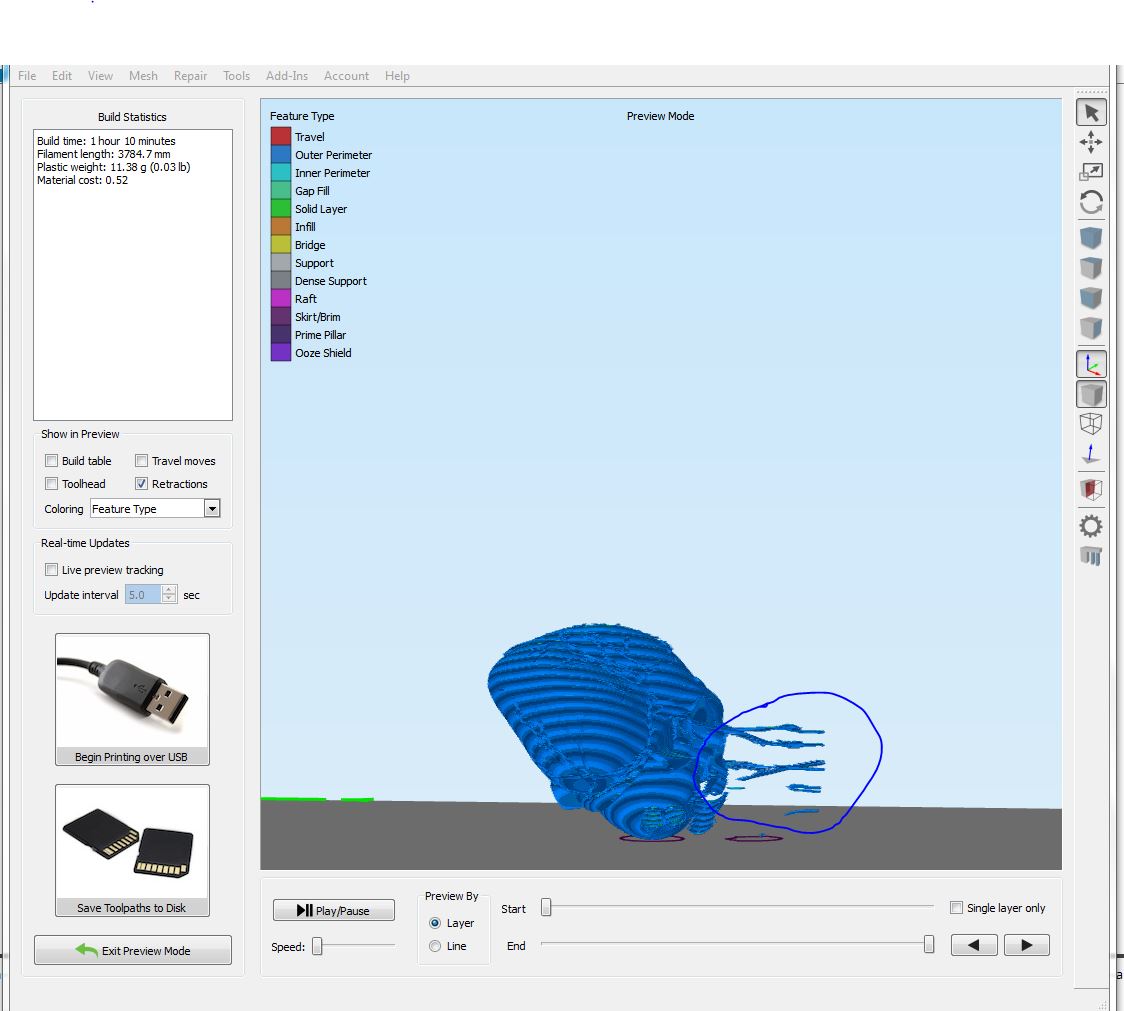Open the cross-section view tool

click(x=1091, y=490)
